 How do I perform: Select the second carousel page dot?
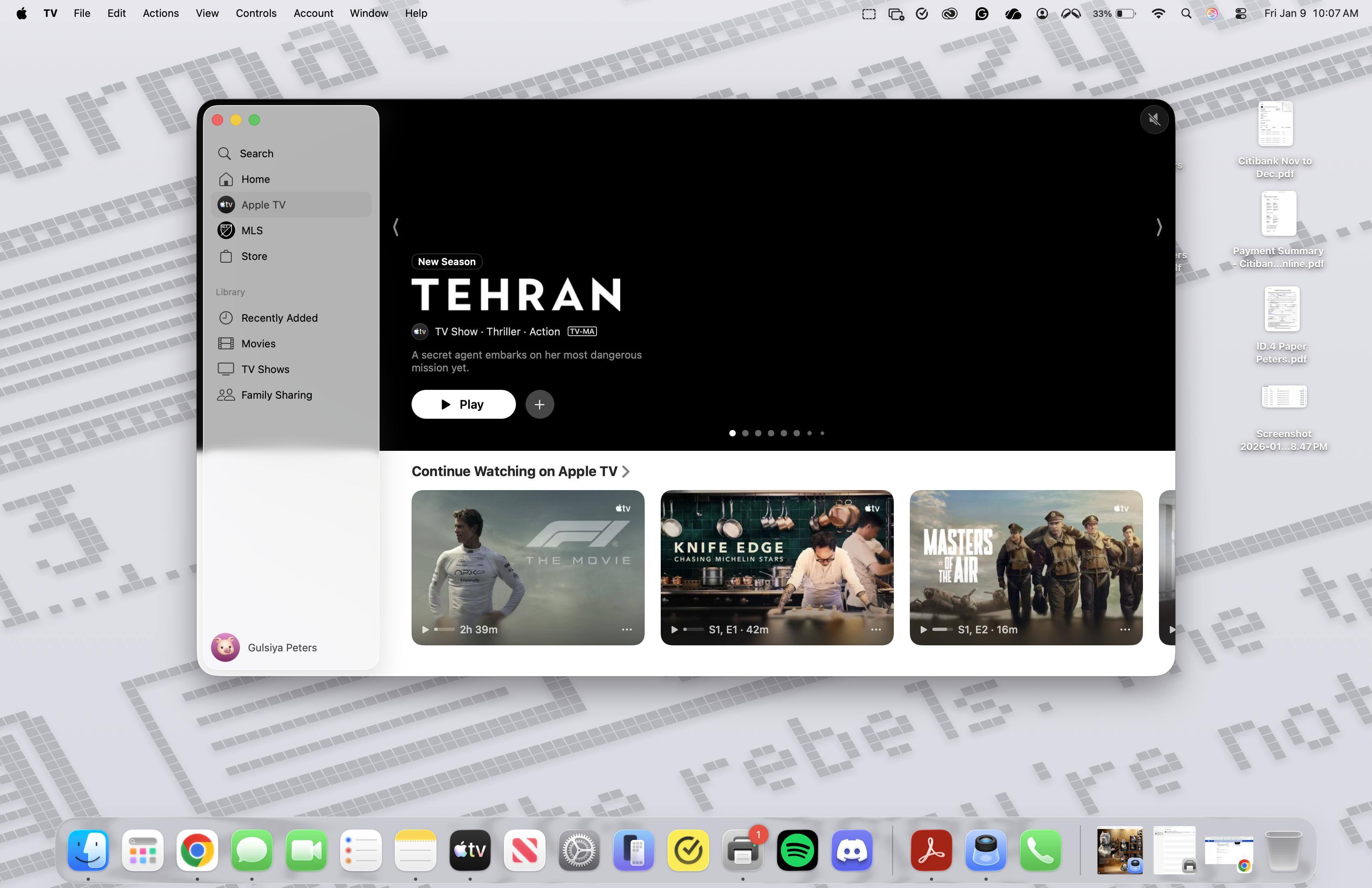pos(745,433)
